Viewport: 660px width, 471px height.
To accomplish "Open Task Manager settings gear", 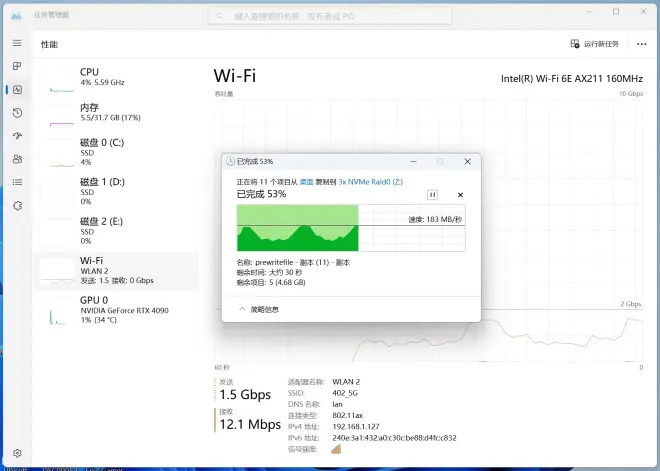I will [x=17, y=451].
